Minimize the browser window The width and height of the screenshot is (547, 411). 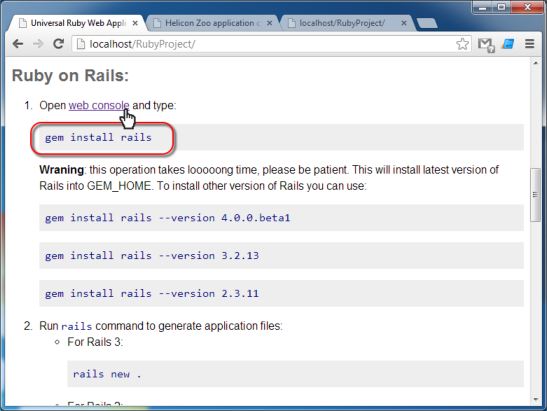point(483,7)
